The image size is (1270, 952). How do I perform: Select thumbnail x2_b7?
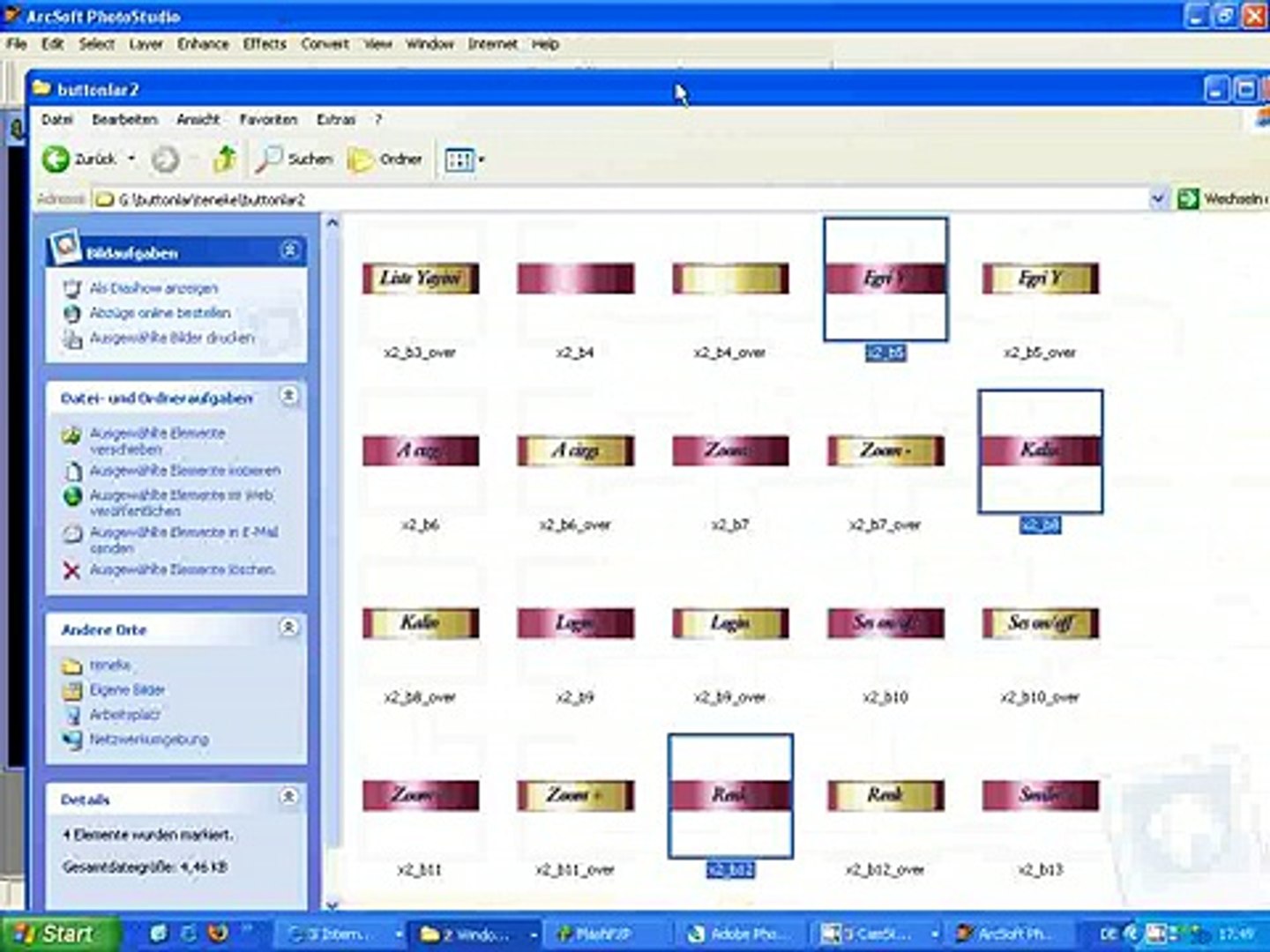pos(730,451)
